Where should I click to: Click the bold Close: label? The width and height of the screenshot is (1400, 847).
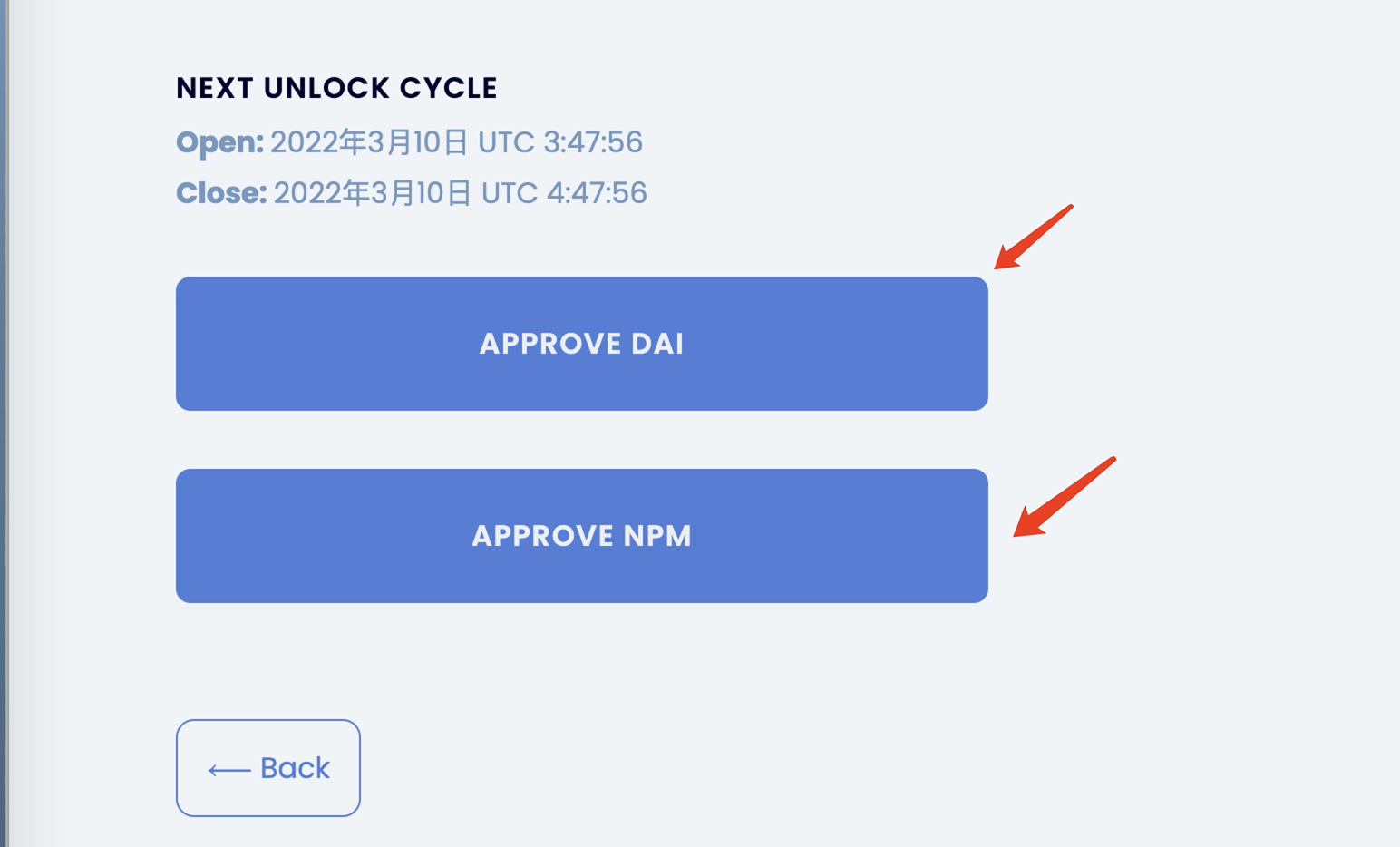[x=221, y=193]
